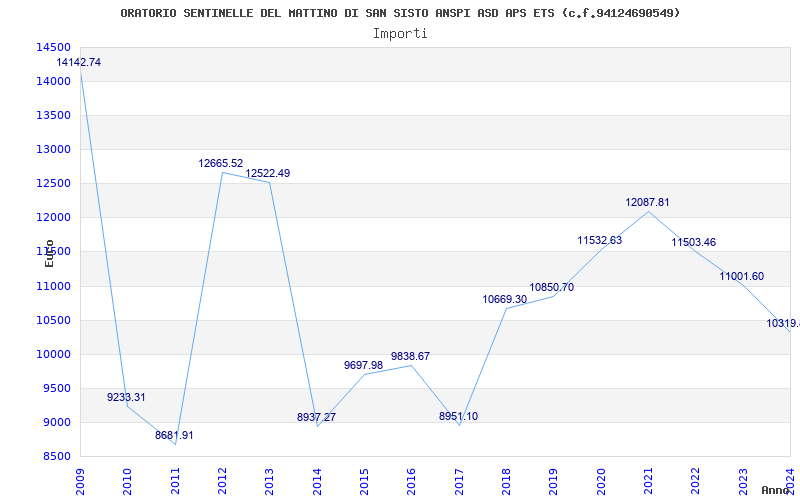Click the 9838.67 data label
This screenshot has width=800, height=500.
pos(410,356)
